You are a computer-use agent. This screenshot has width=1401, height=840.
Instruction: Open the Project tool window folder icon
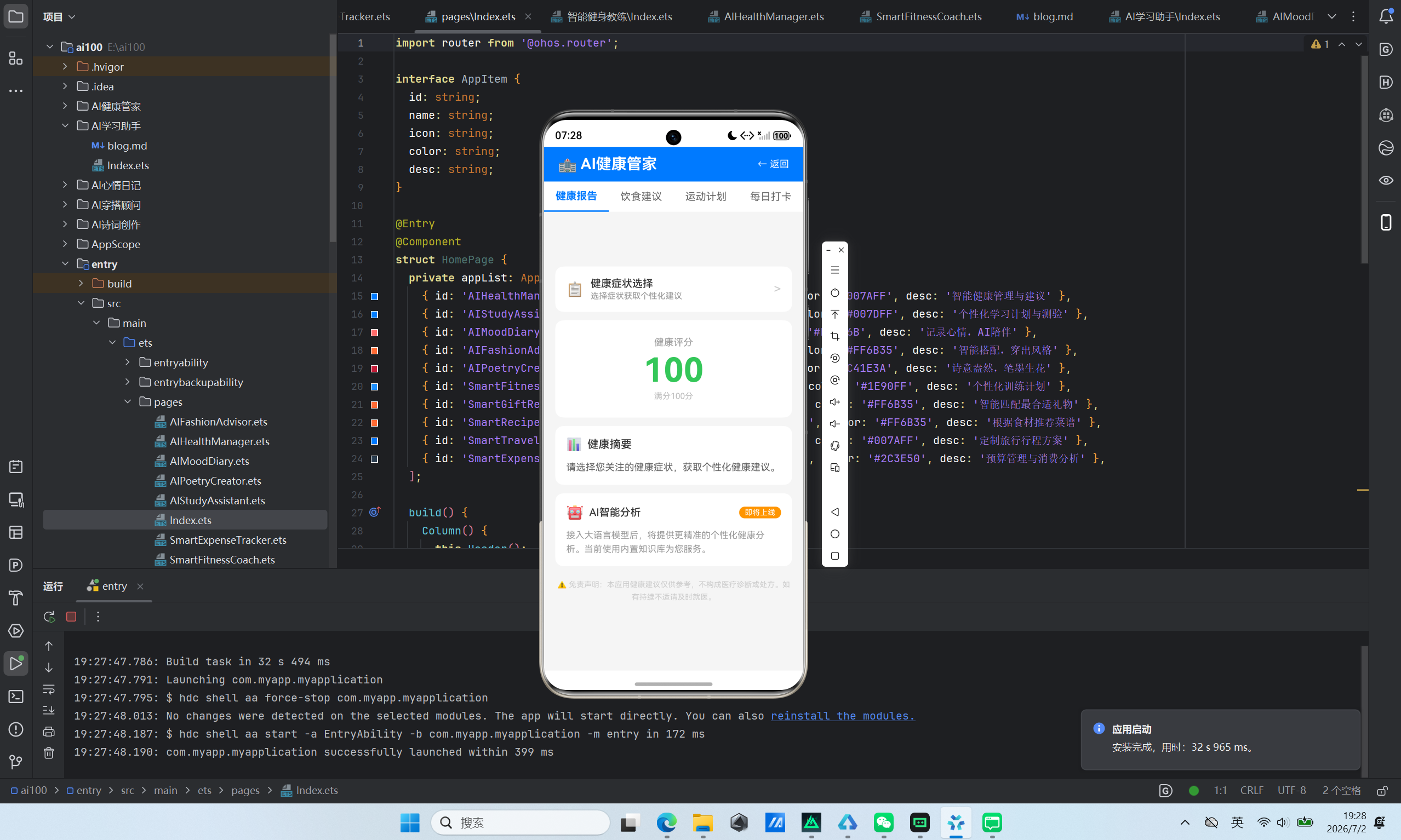click(x=16, y=16)
